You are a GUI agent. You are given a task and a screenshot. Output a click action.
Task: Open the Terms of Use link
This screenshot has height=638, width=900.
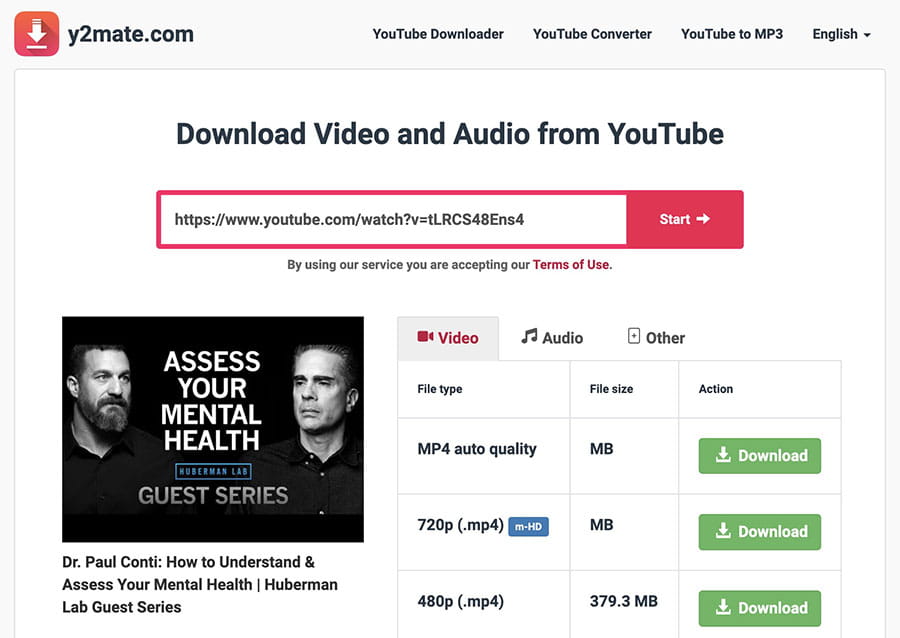[572, 265]
